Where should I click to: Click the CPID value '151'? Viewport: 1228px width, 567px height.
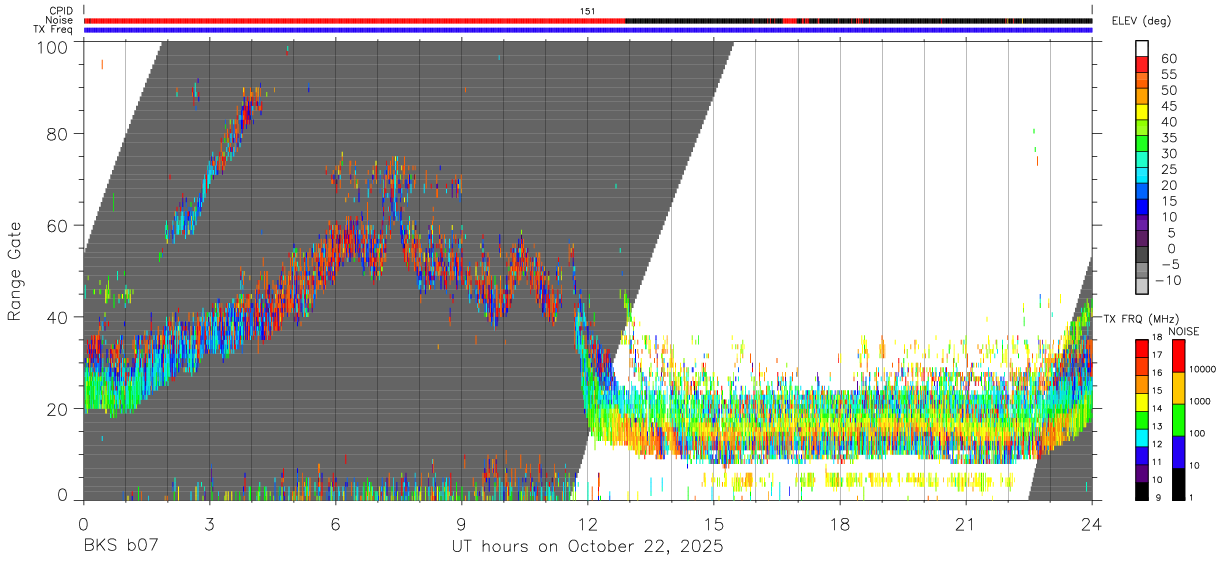[588, 10]
